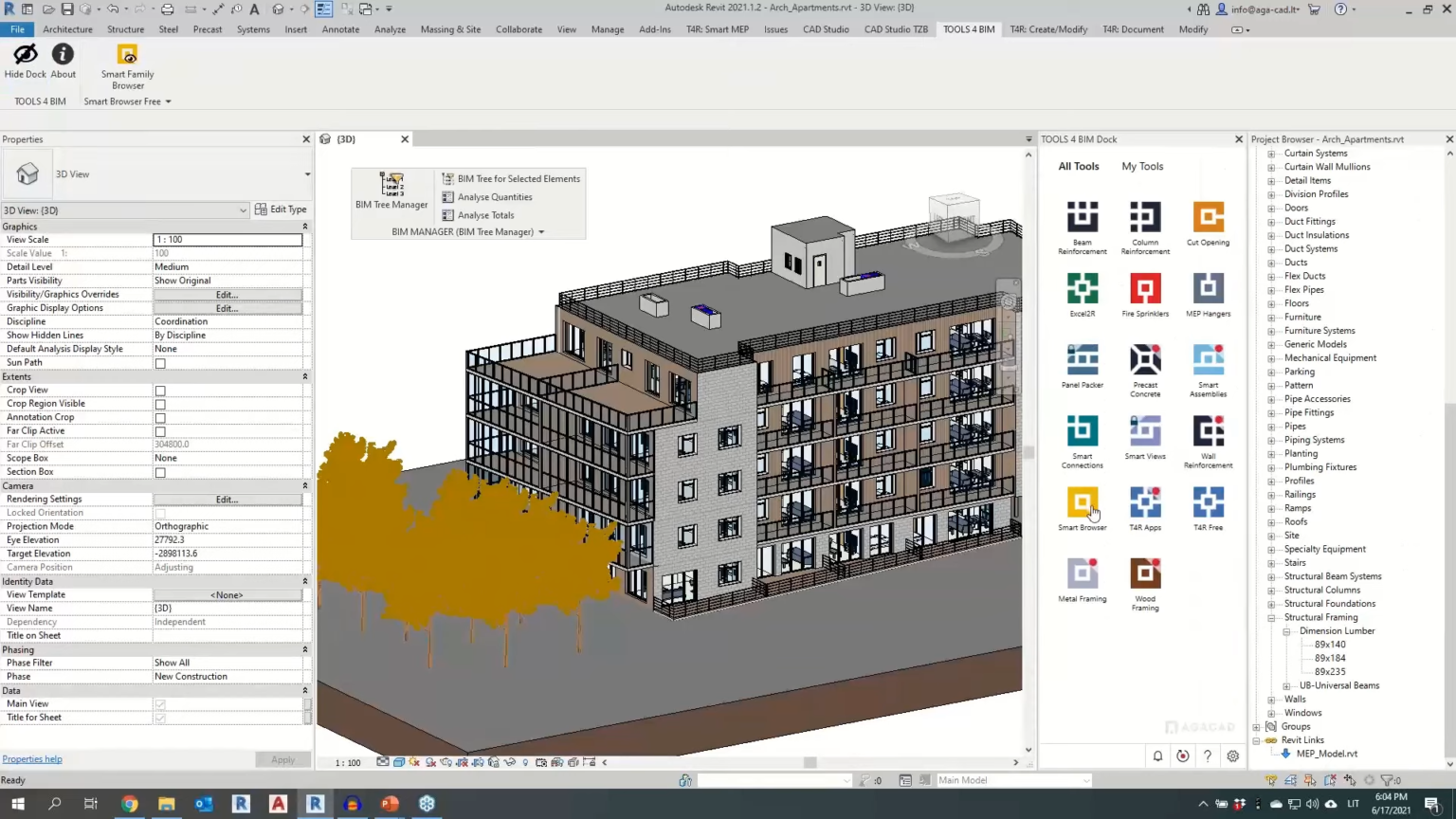Open the Properties help link

pyautogui.click(x=32, y=759)
